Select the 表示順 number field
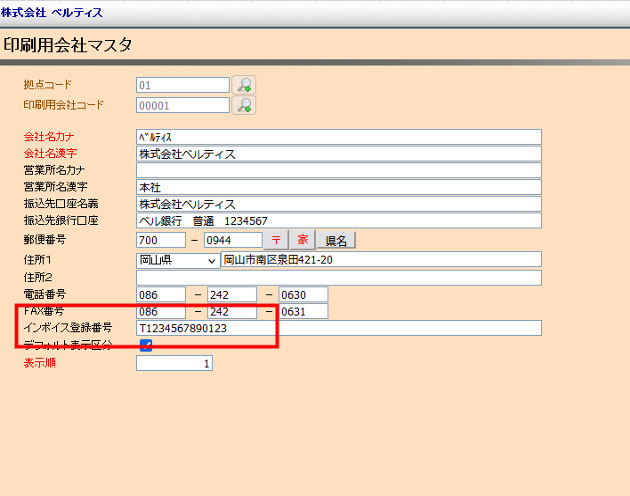 [174, 364]
